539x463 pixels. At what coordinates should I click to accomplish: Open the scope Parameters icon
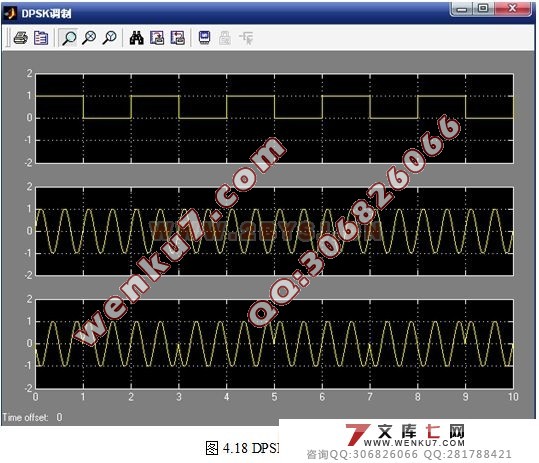(41, 38)
